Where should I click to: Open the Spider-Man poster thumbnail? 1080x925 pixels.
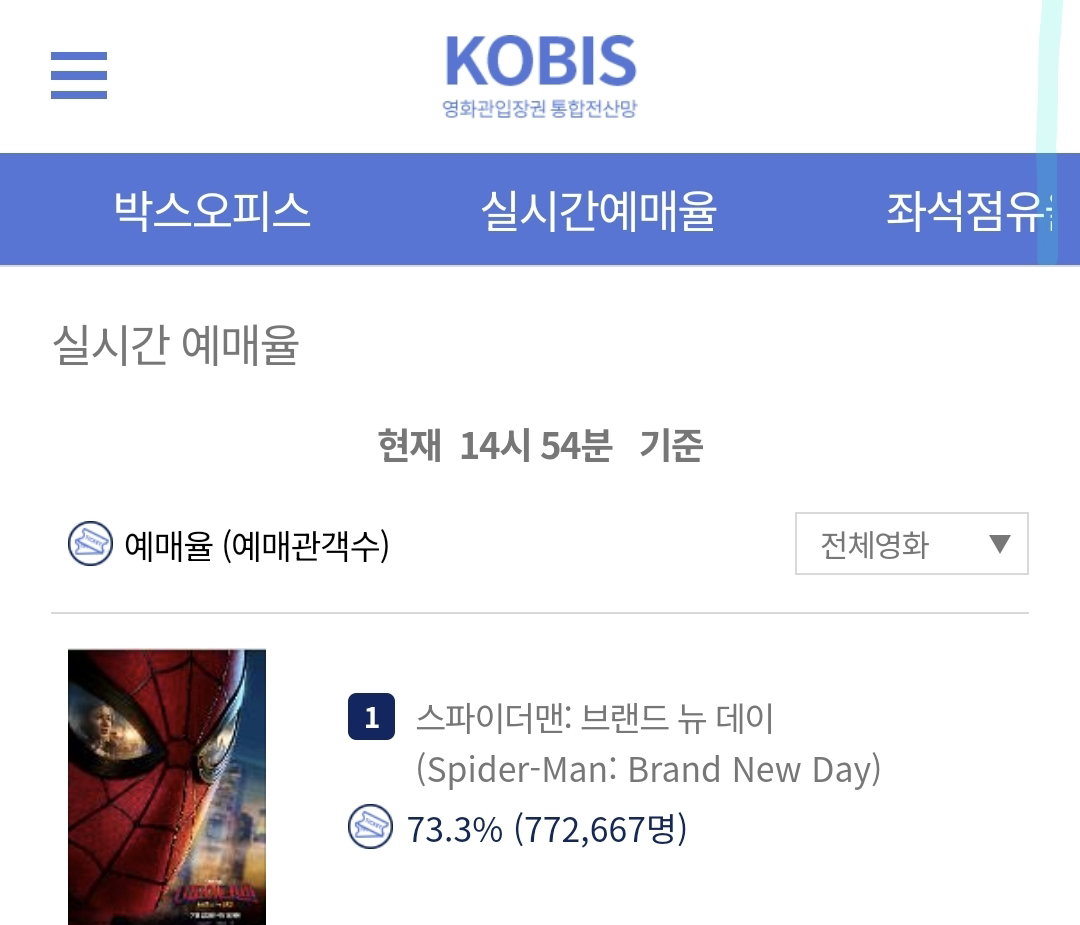[x=167, y=787]
